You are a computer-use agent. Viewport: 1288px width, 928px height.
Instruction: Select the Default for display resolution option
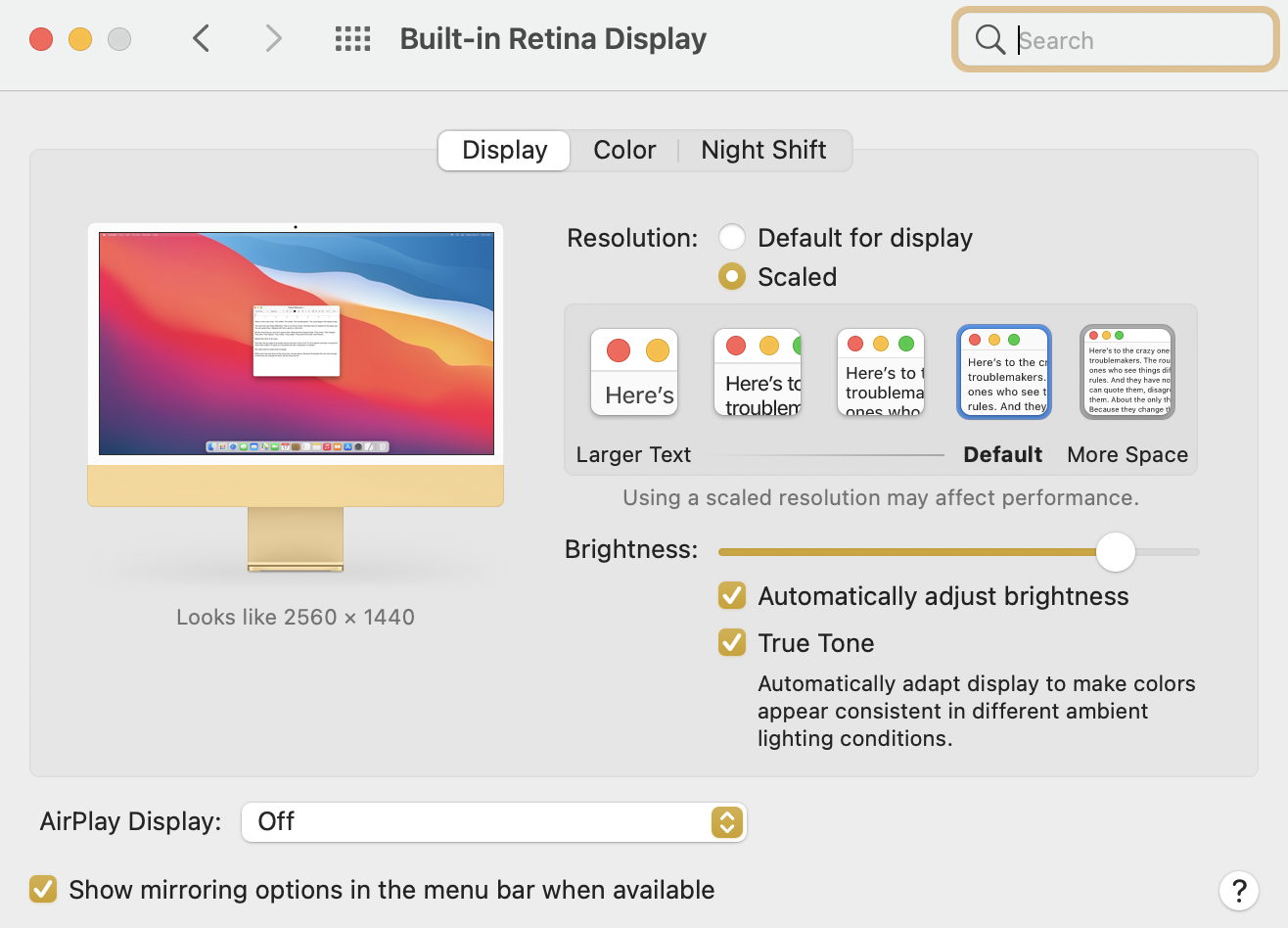tap(731, 238)
